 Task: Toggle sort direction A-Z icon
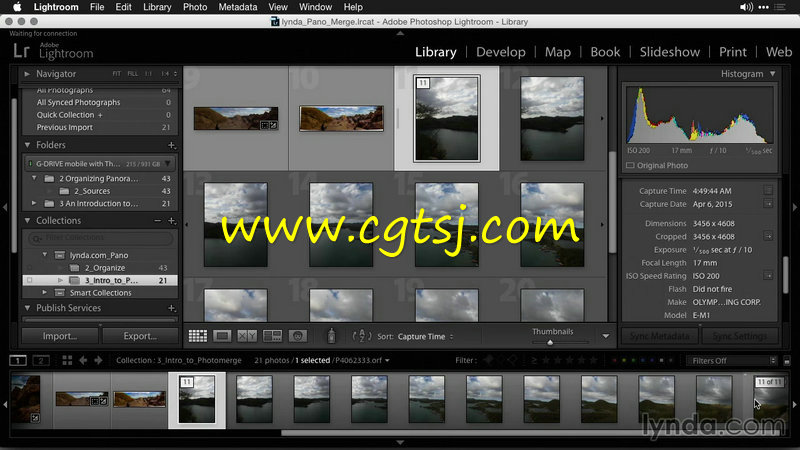click(361, 336)
